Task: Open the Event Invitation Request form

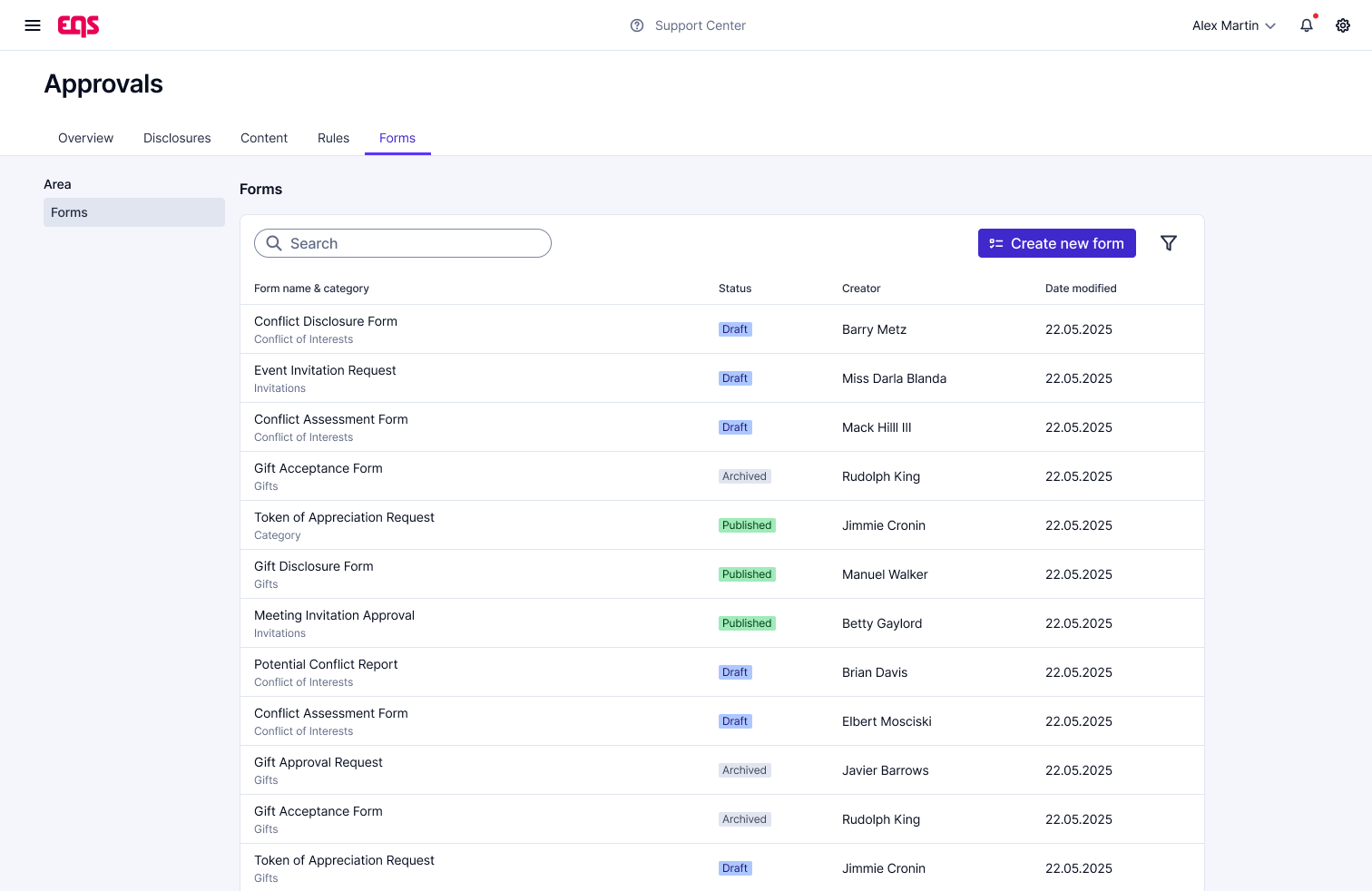Action: (325, 370)
